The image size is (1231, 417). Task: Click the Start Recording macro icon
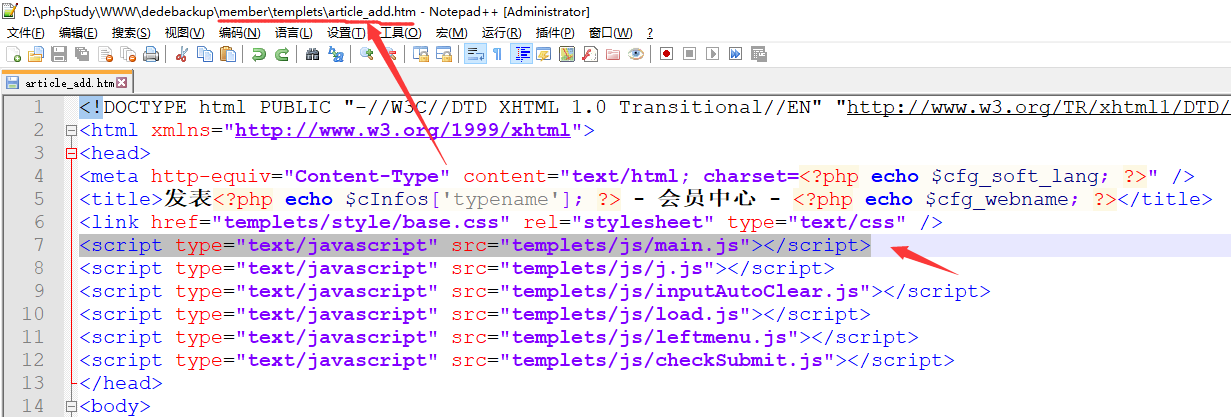click(x=665, y=54)
